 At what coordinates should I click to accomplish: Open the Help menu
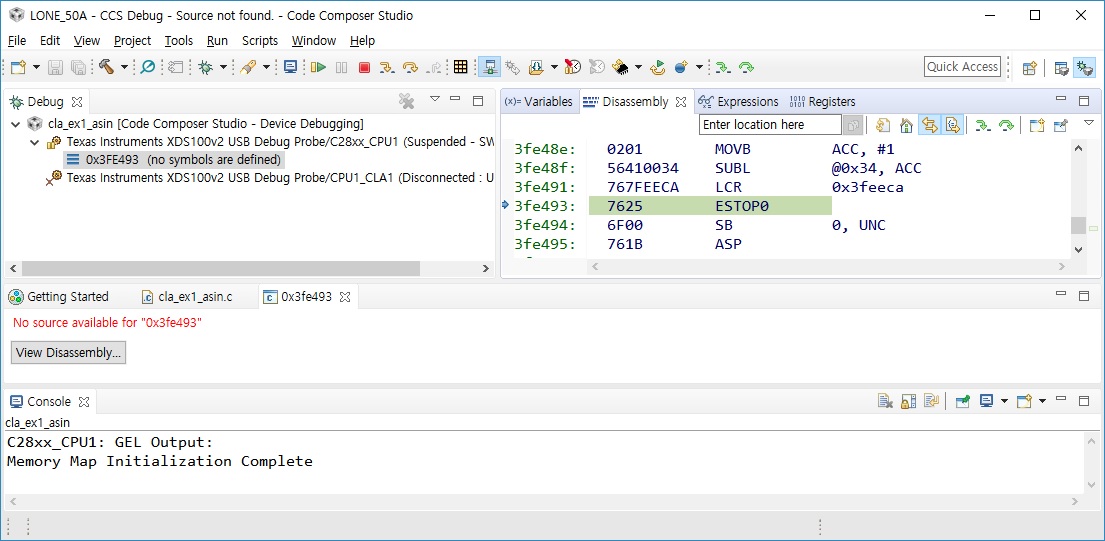tap(362, 40)
